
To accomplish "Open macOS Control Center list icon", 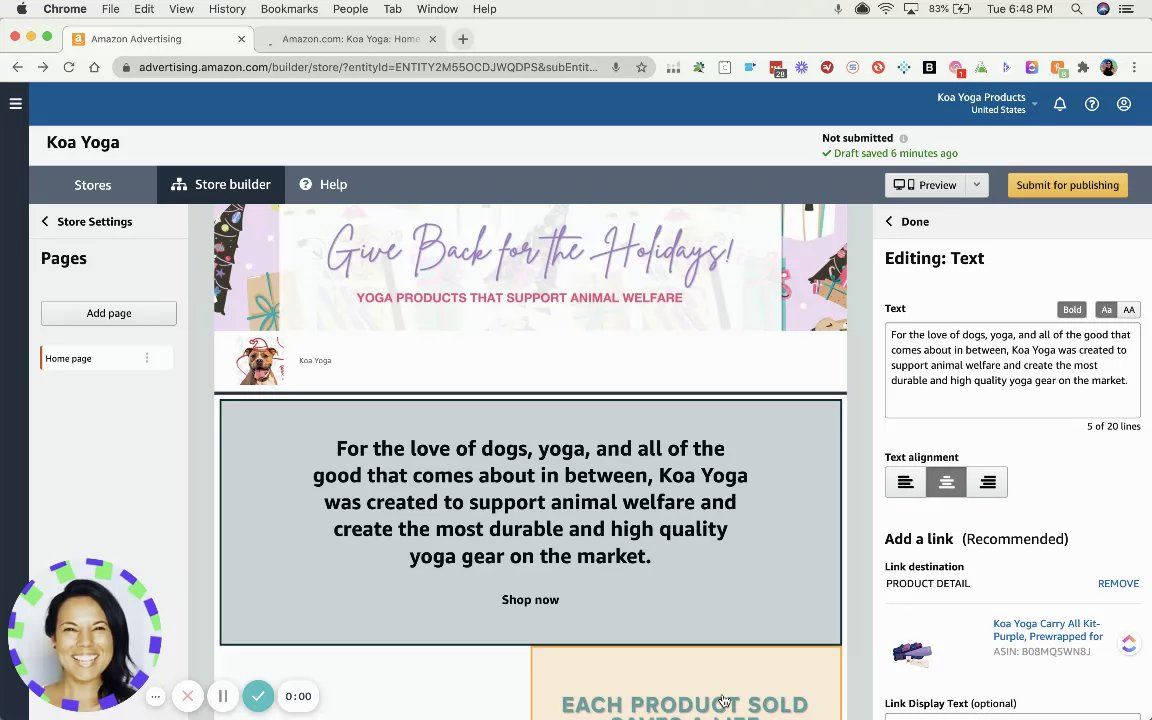I will [1125, 9].
